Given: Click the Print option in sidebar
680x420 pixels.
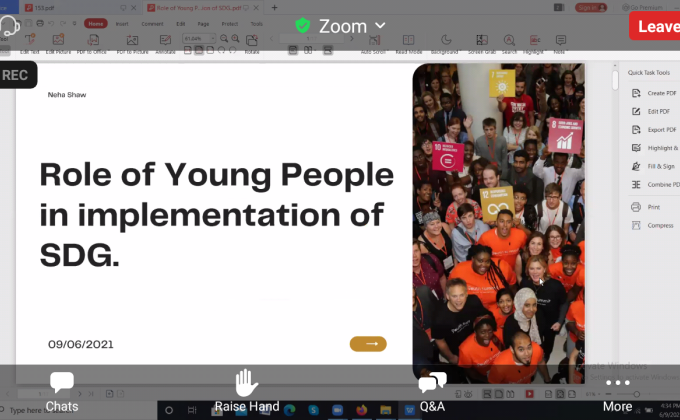Looking at the screenshot, I should 653,207.
